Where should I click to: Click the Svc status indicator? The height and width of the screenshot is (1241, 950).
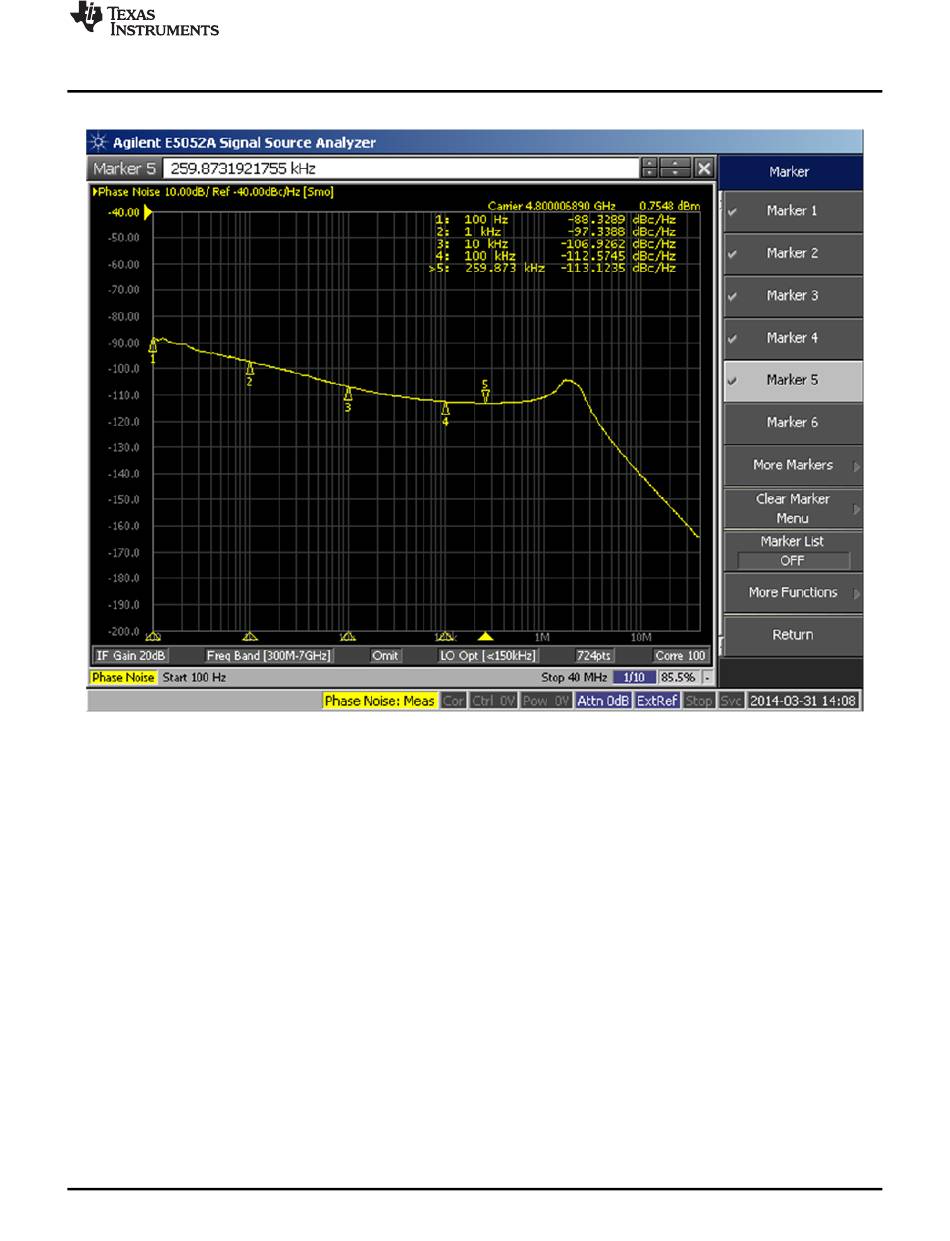pyautogui.click(x=732, y=701)
